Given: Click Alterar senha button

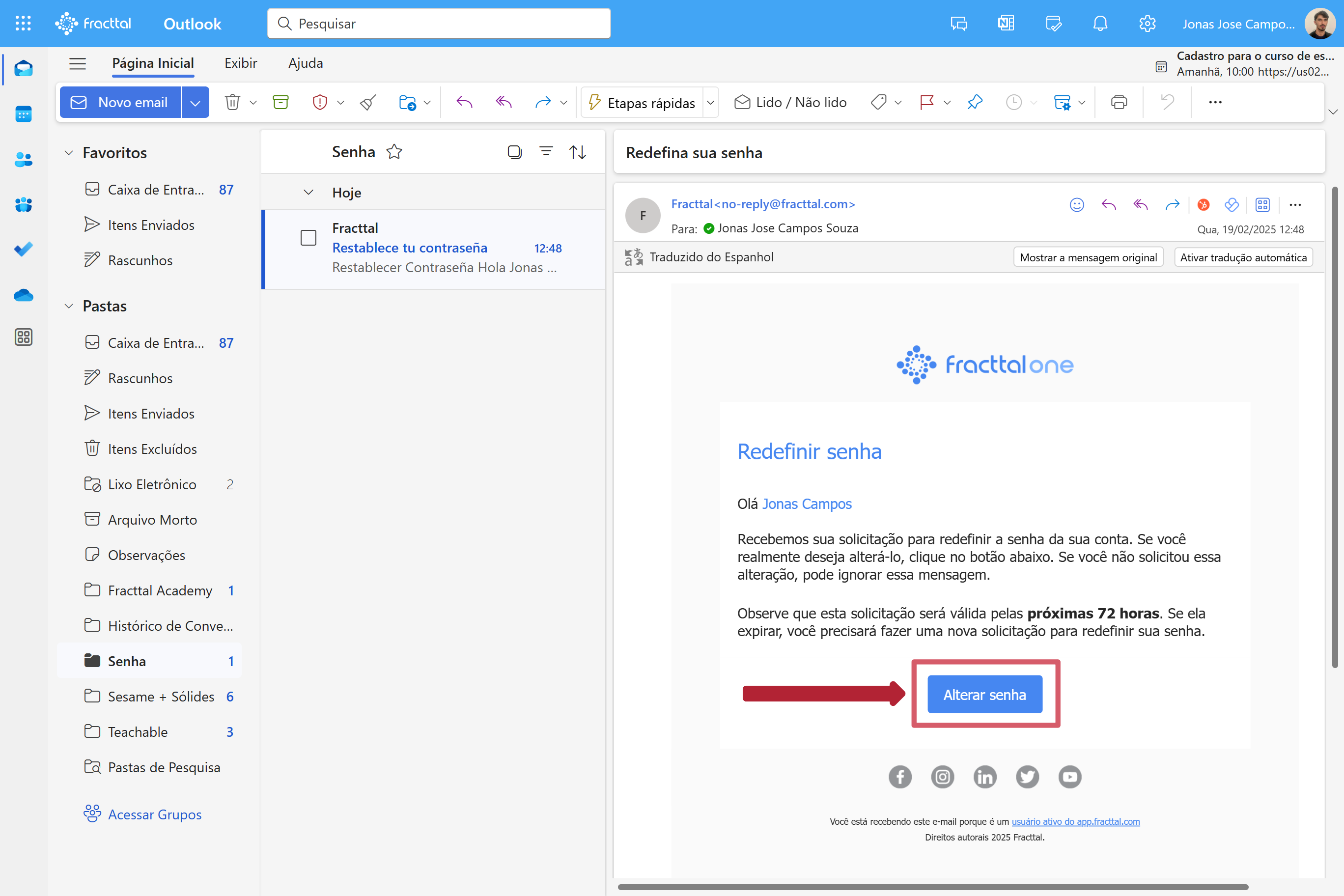Looking at the screenshot, I should point(984,695).
